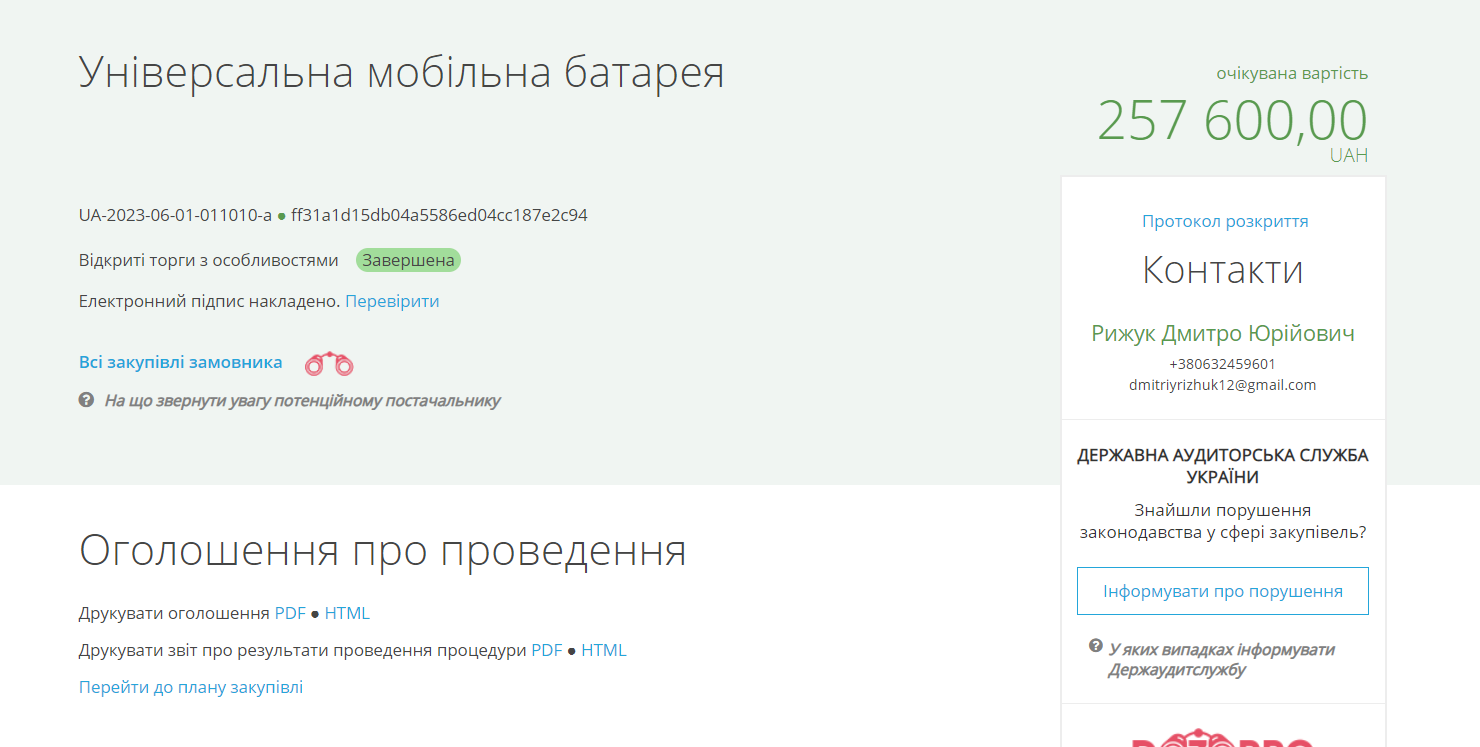Open Всі закупівлі замовника link

coord(181,362)
